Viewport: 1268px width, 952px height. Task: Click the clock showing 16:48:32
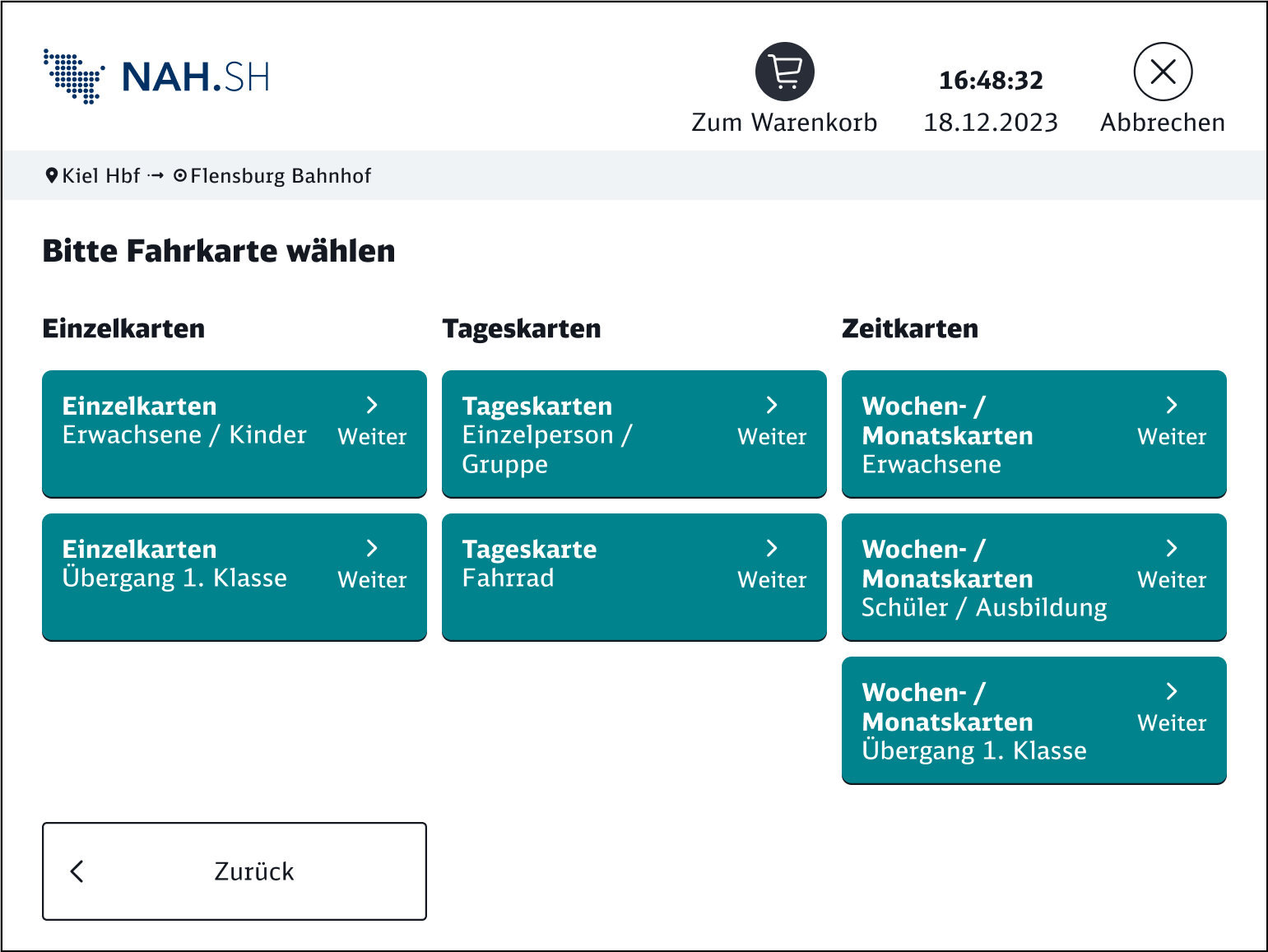[x=991, y=80]
